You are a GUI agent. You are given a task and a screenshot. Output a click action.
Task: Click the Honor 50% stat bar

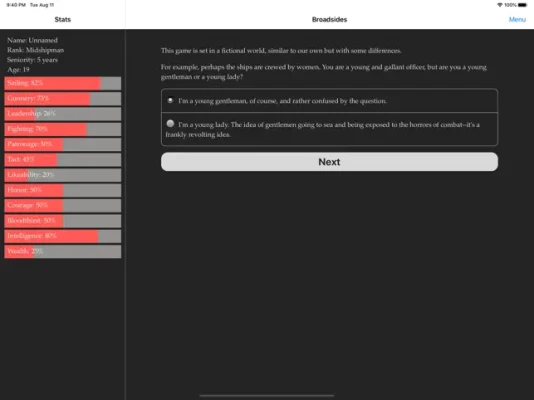(x=63, y=190)
